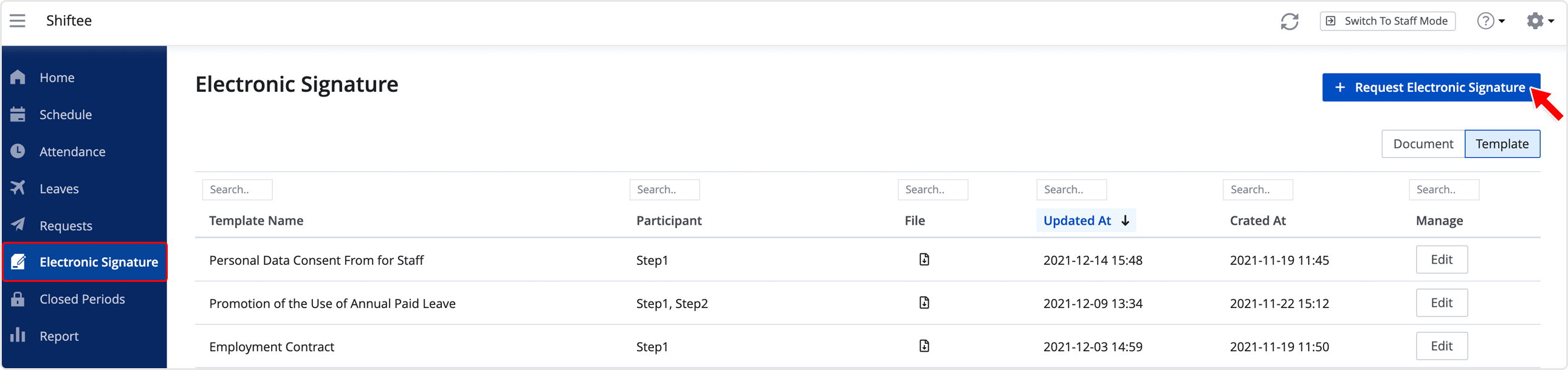Switch to the Document tab

1423,143
